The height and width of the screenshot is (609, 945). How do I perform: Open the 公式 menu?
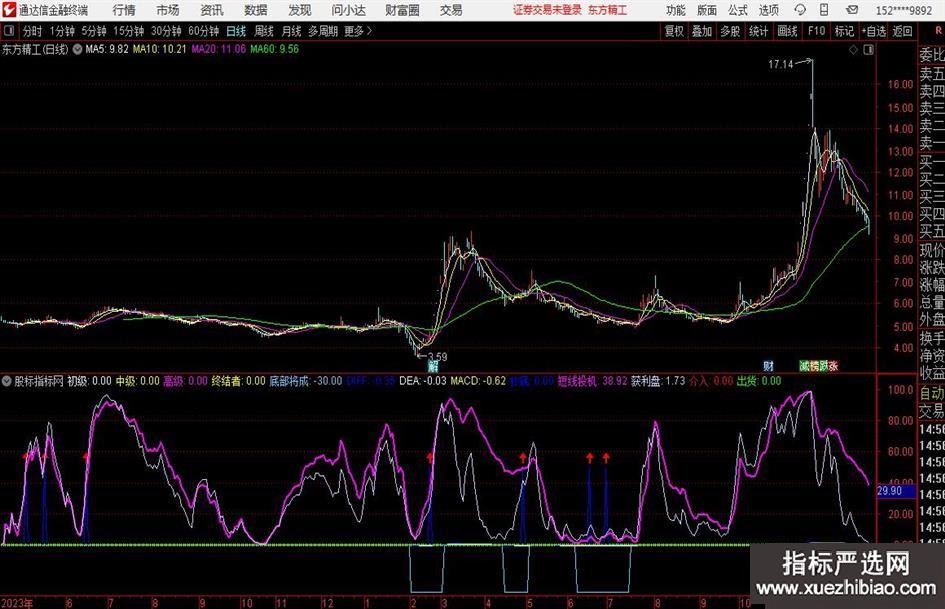coord(738,10)
